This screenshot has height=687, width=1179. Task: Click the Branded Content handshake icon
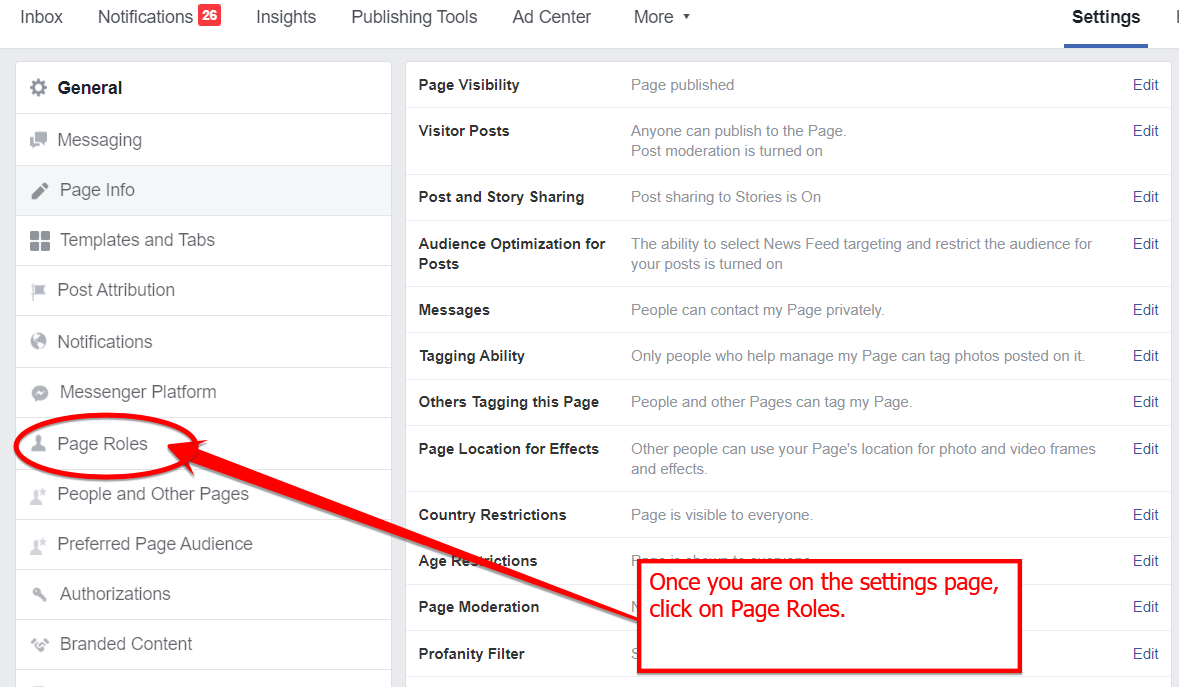(x=40, y=644)
